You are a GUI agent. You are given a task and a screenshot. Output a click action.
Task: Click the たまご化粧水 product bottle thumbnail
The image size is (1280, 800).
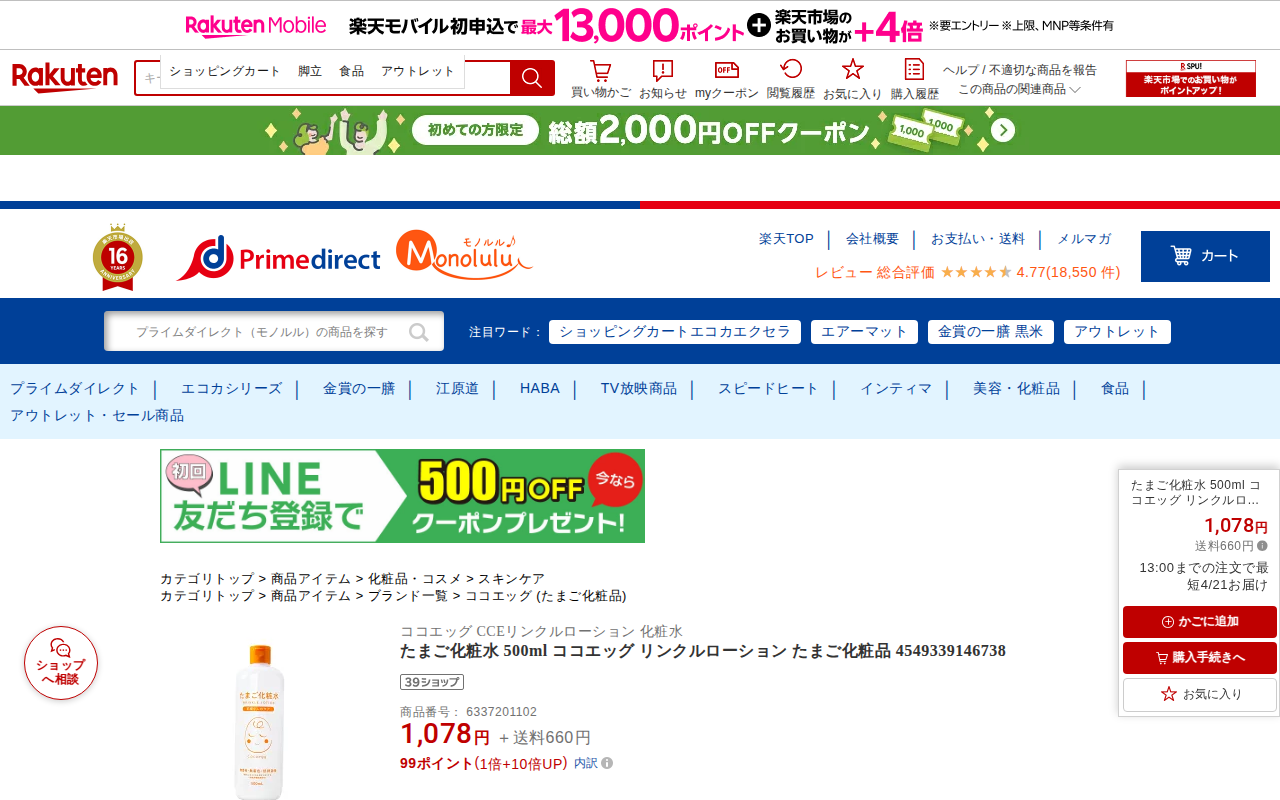259,720
